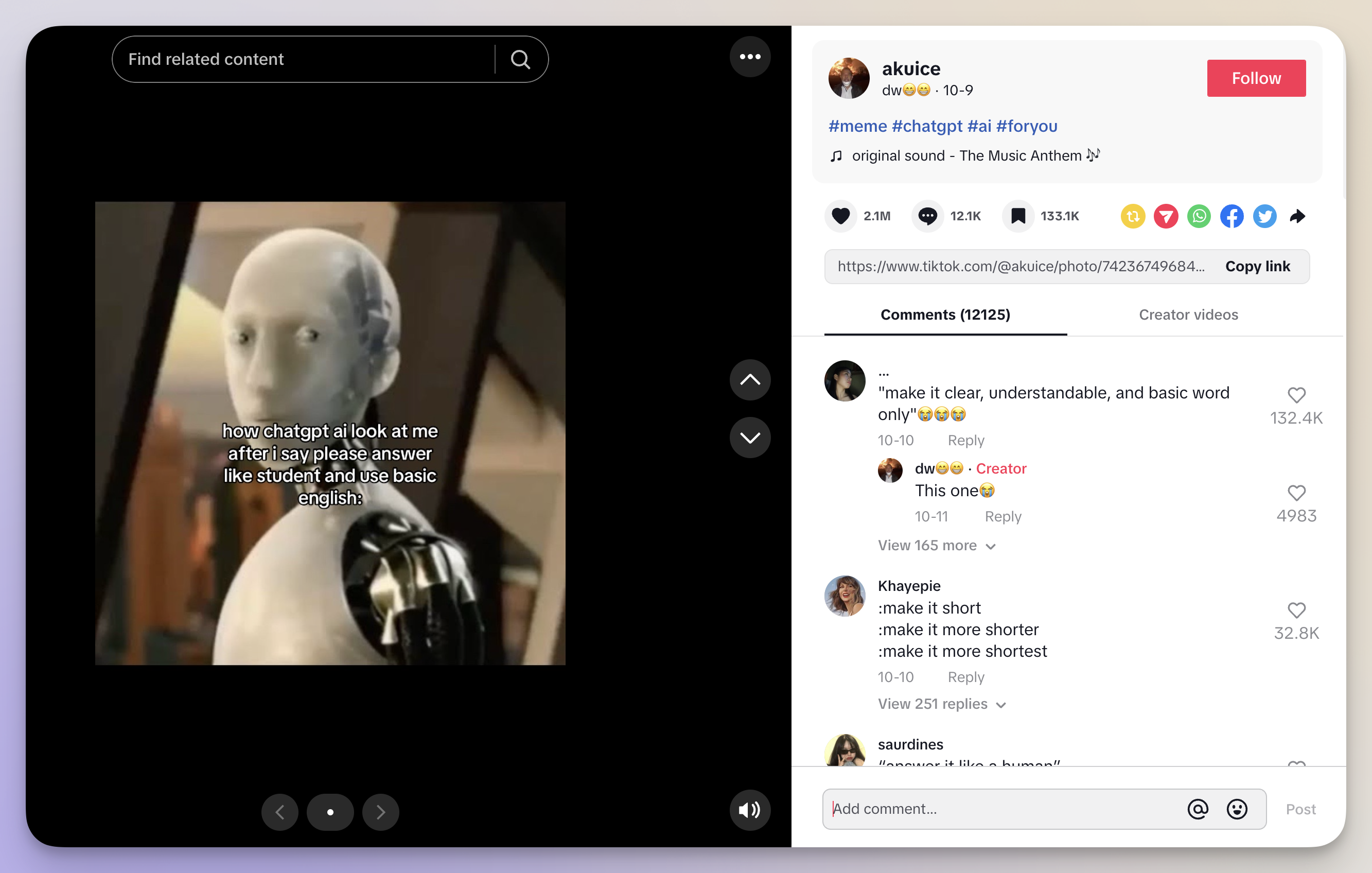Open the three-dots more options menu
Image resolution: width=1372 pixels, height=873 pixels.
pyautogui.click(x=750, y=57)
